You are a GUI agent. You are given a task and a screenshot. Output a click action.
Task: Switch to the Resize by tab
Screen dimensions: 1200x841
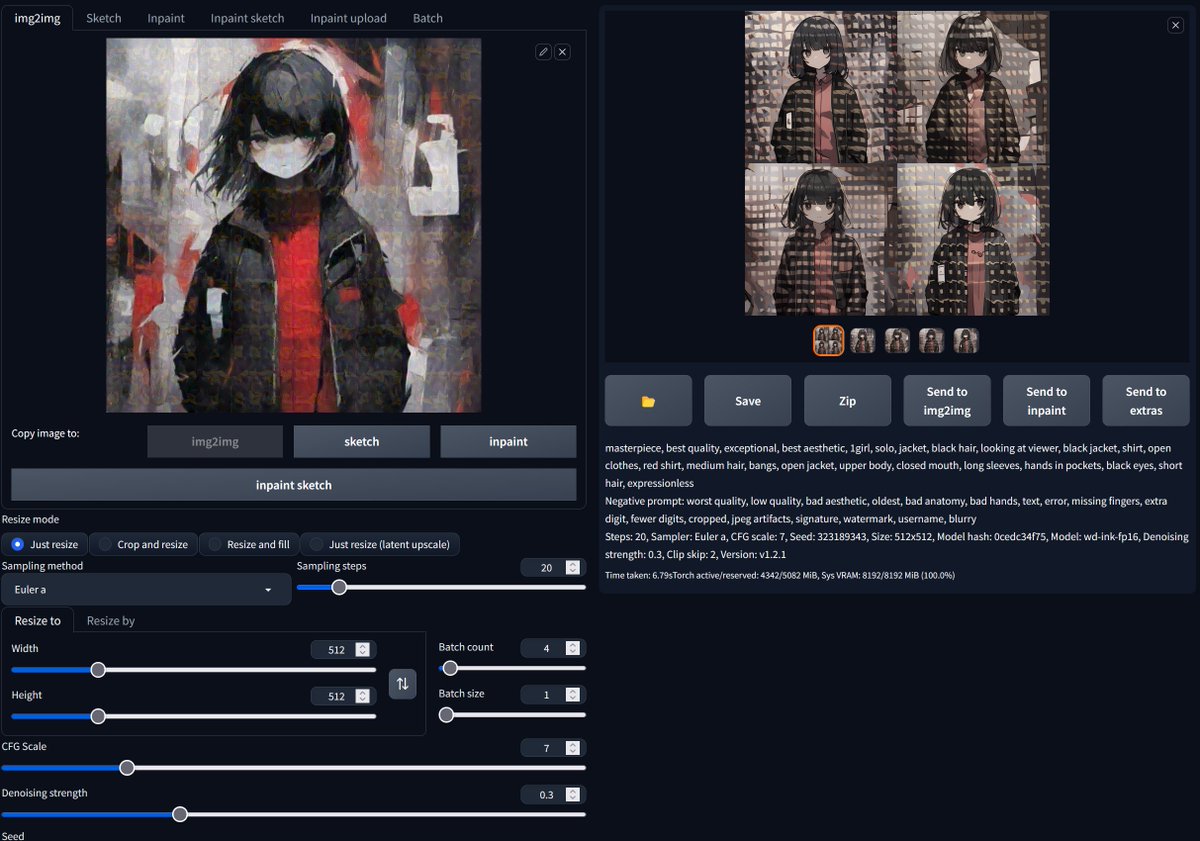pos(110,620)
